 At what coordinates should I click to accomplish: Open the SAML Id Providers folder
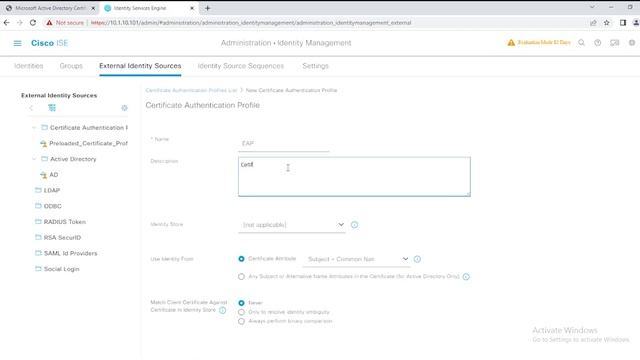[x=70, y=253]
